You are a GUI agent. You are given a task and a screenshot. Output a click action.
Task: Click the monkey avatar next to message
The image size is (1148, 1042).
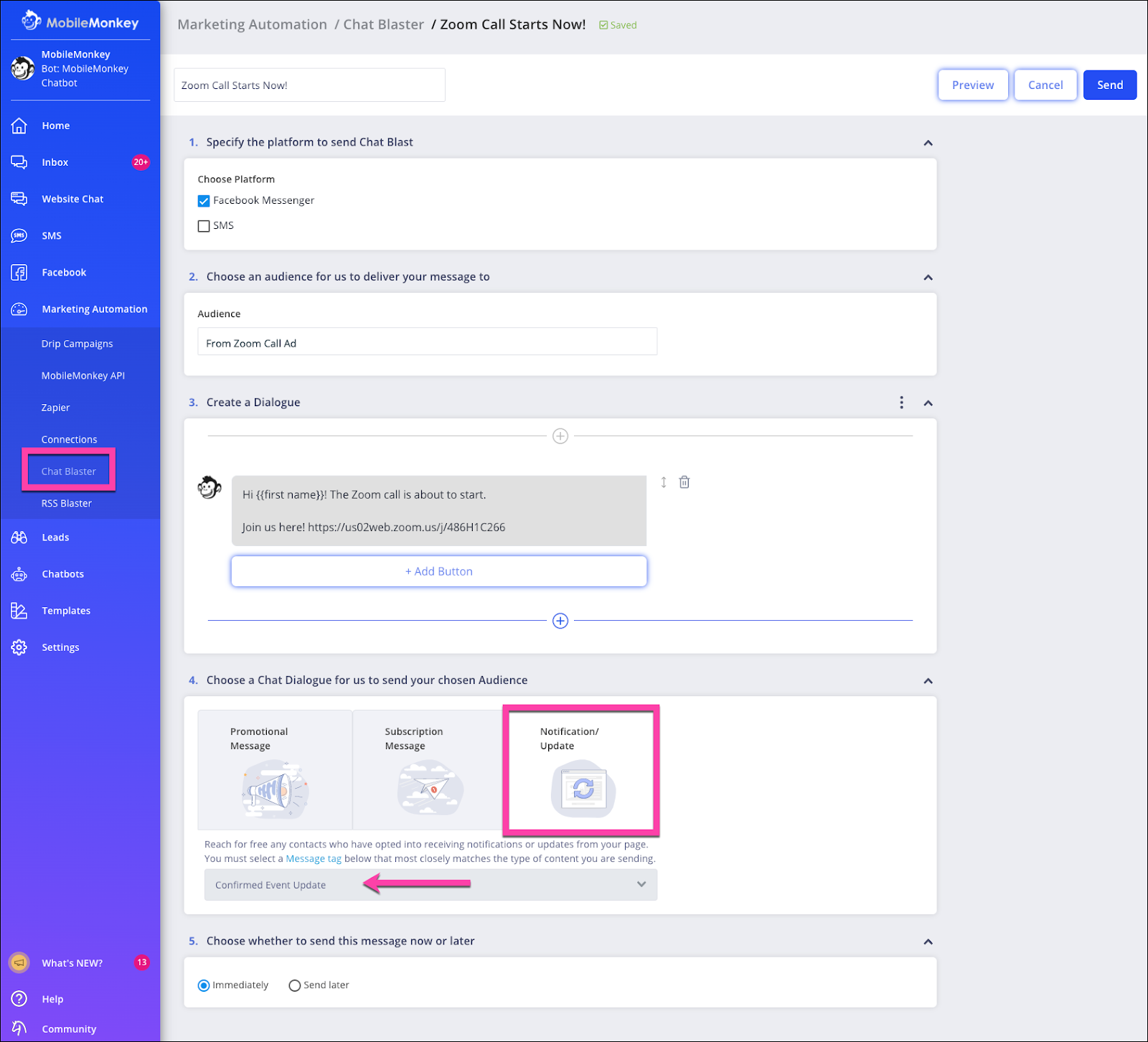tap(210, 488)
